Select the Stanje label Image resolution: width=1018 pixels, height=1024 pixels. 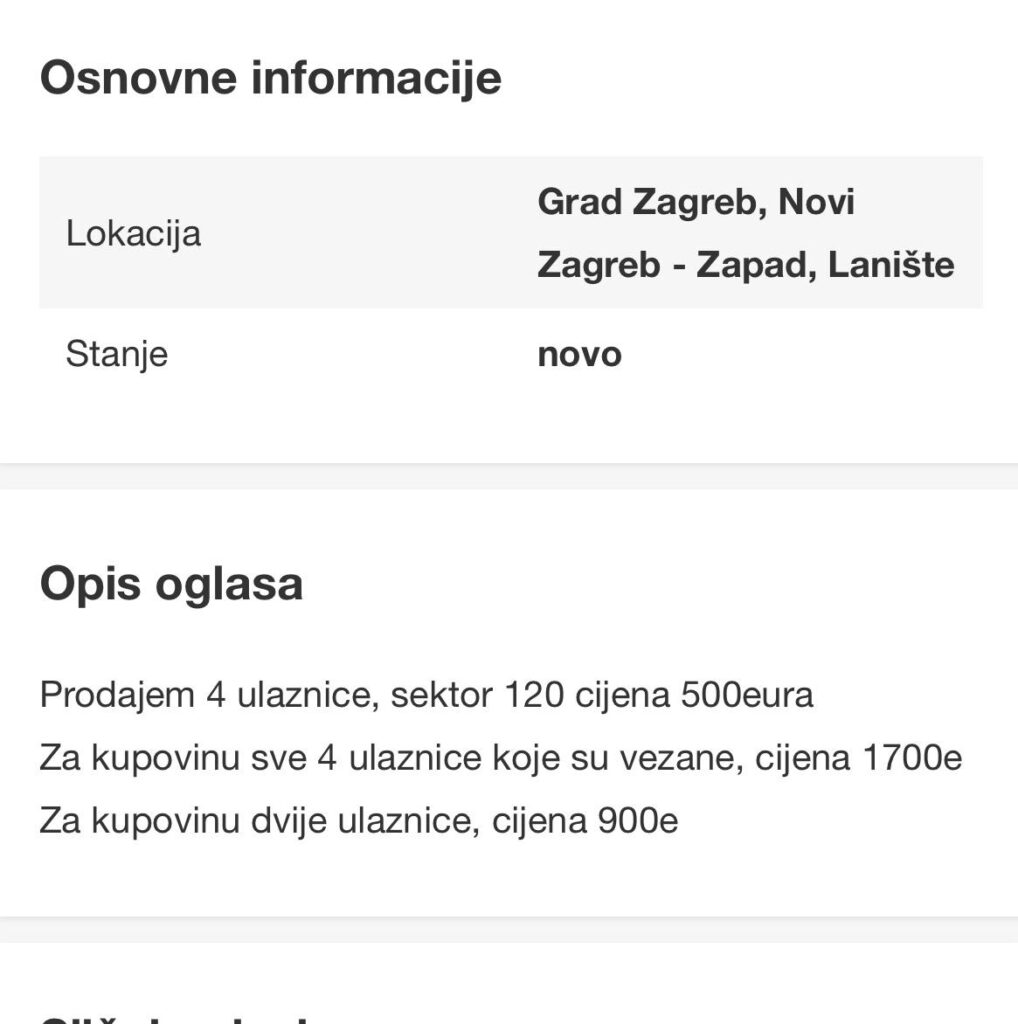click(x=117, y=355)
